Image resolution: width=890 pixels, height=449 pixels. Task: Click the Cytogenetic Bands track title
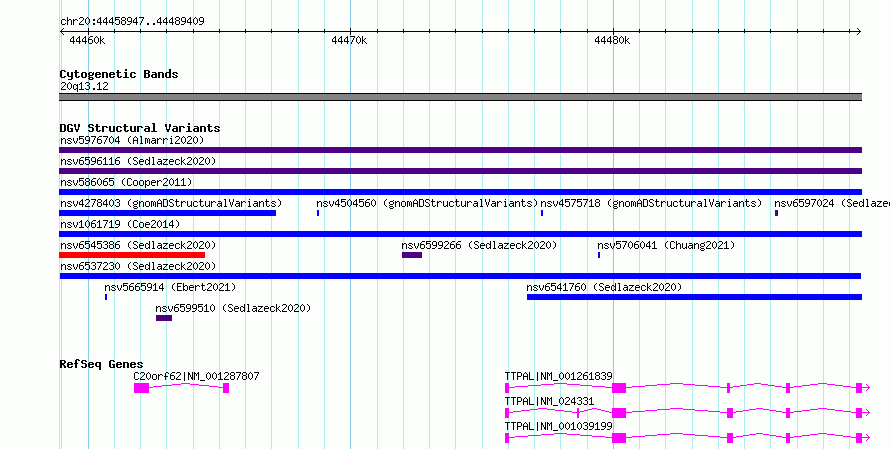[x=119, y=74]
